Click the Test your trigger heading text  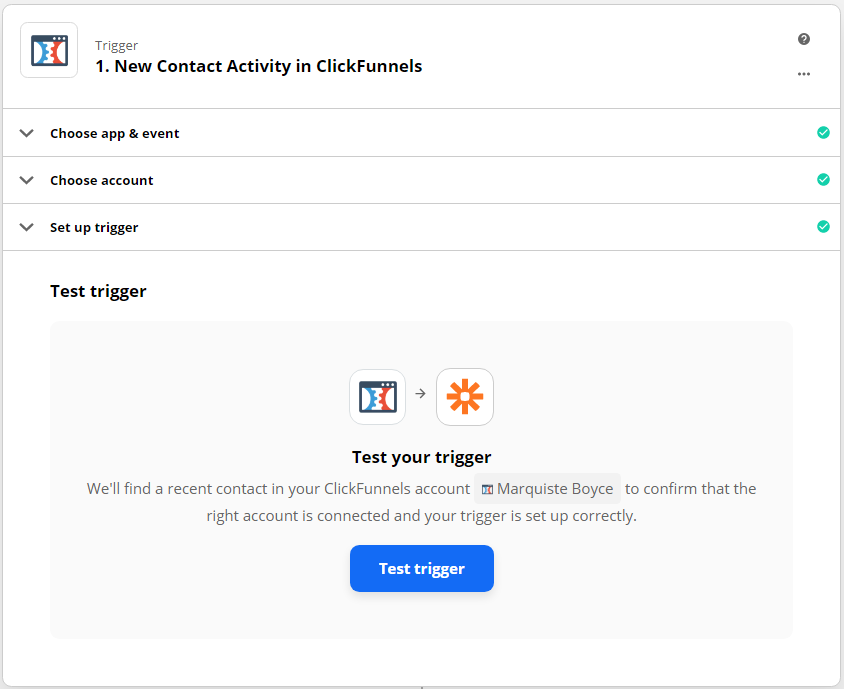[x=421, y=457]
